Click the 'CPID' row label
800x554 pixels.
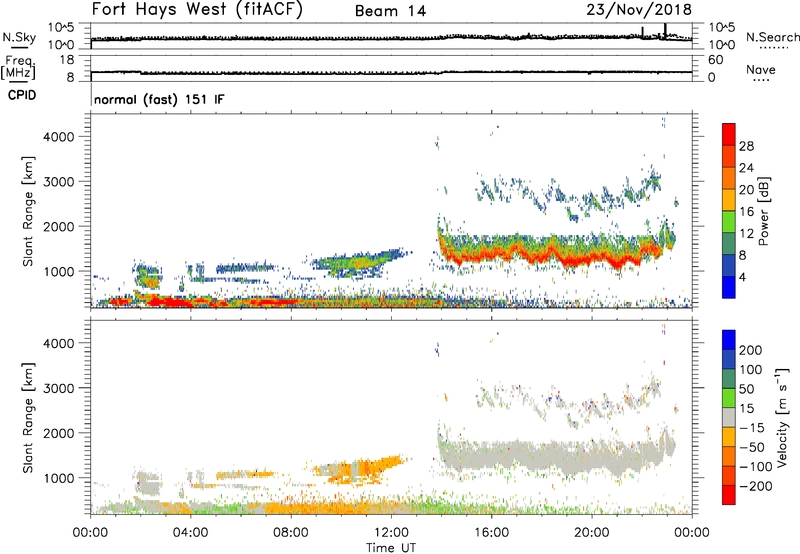coord(22,95)
